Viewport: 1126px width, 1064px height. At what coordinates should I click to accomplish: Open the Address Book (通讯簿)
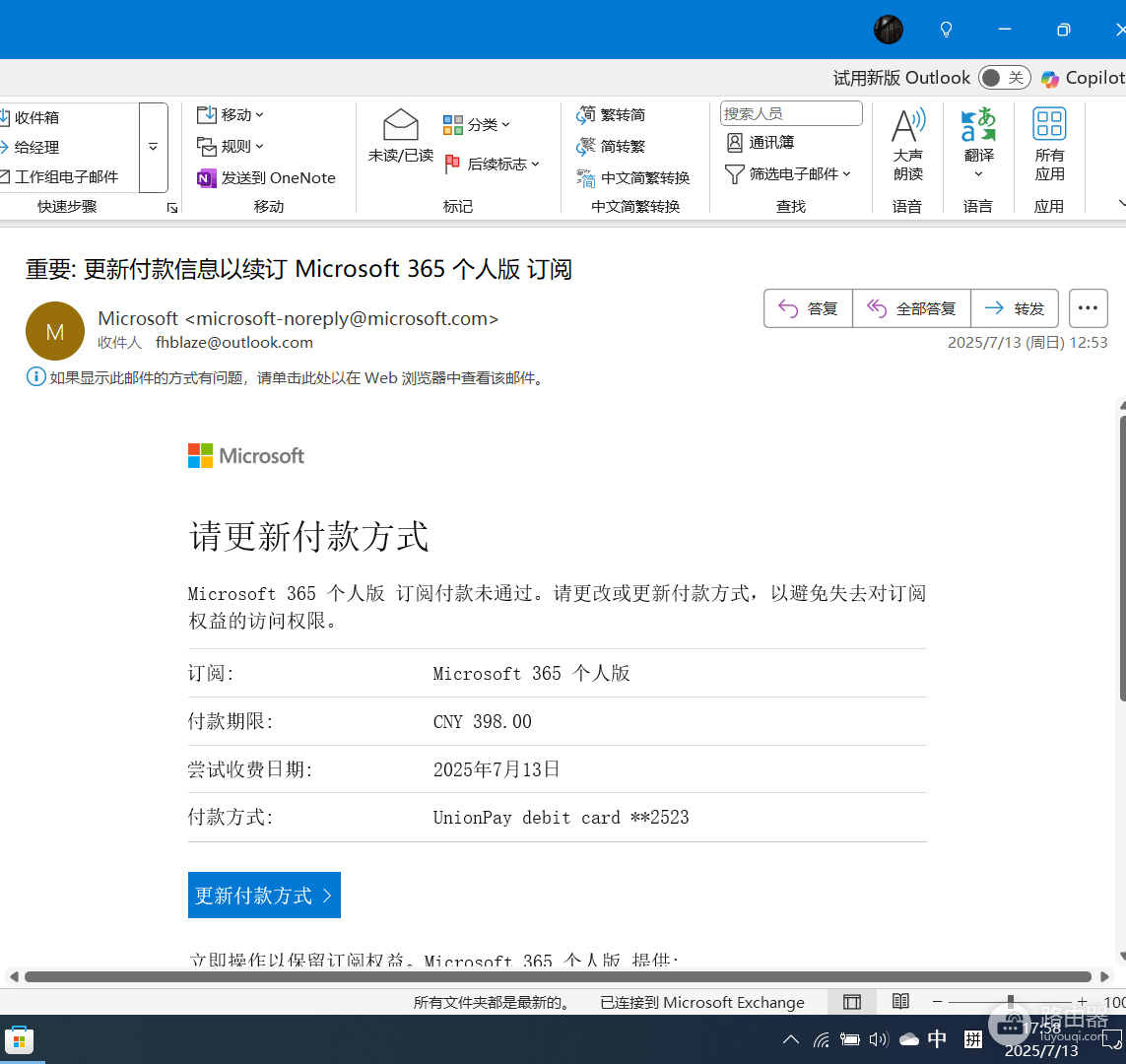coord(760,142)
